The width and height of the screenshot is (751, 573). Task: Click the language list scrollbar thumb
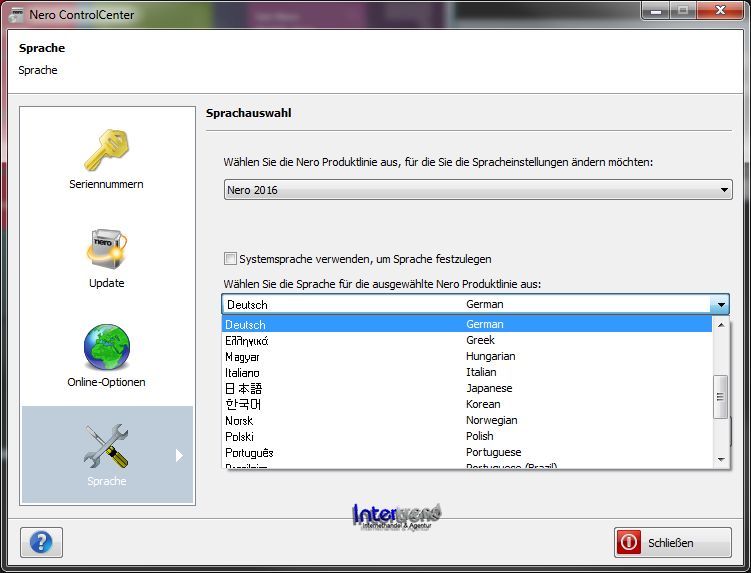click(720, 397)
